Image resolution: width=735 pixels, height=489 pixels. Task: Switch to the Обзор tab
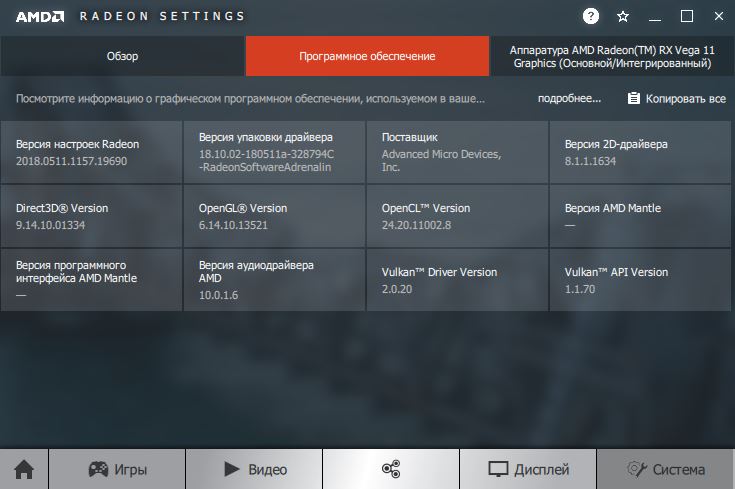click(122, 56)
